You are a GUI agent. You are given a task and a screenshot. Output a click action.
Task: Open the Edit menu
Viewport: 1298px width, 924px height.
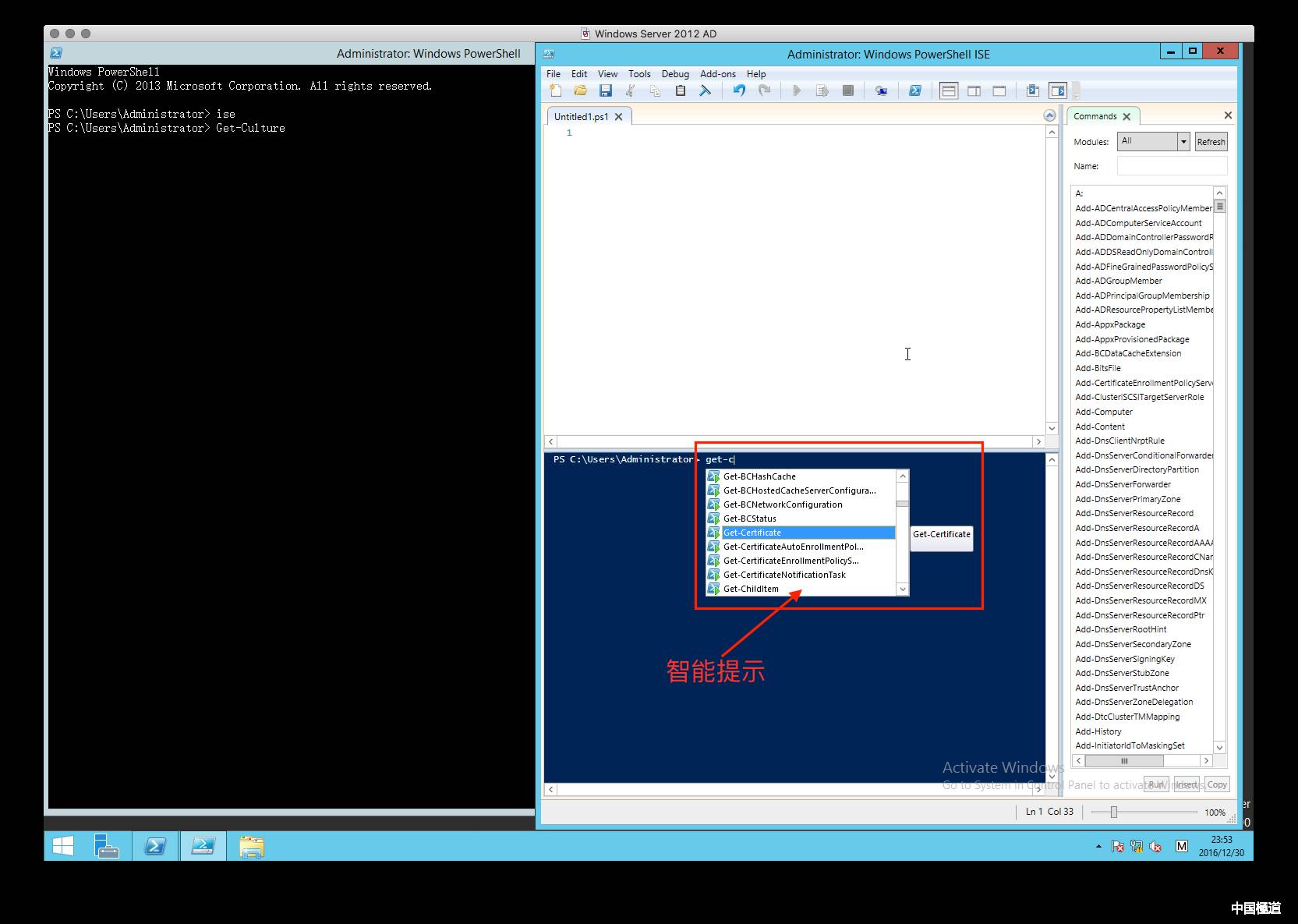coord(579,74)
